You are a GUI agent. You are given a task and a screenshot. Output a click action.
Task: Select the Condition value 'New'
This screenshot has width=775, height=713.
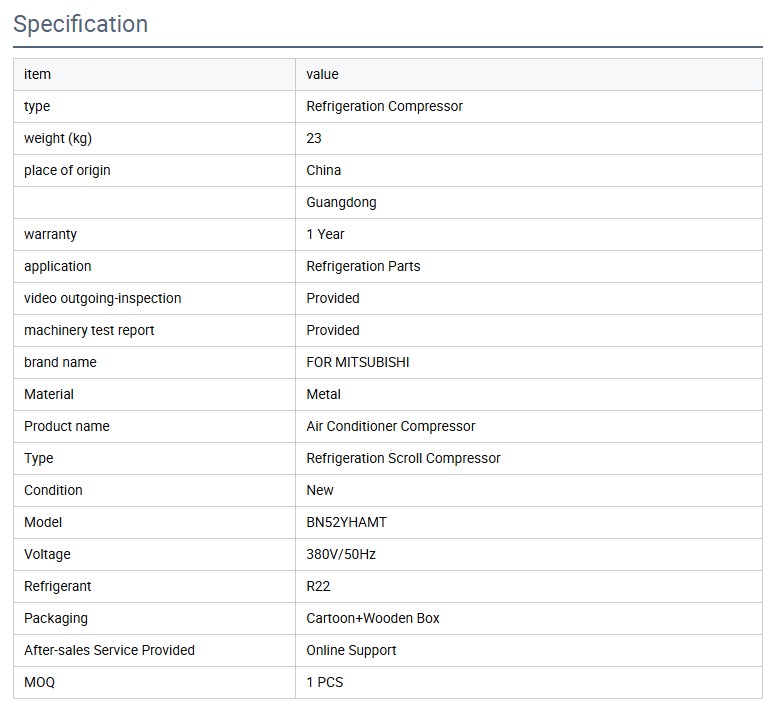(x=320, y=490)
